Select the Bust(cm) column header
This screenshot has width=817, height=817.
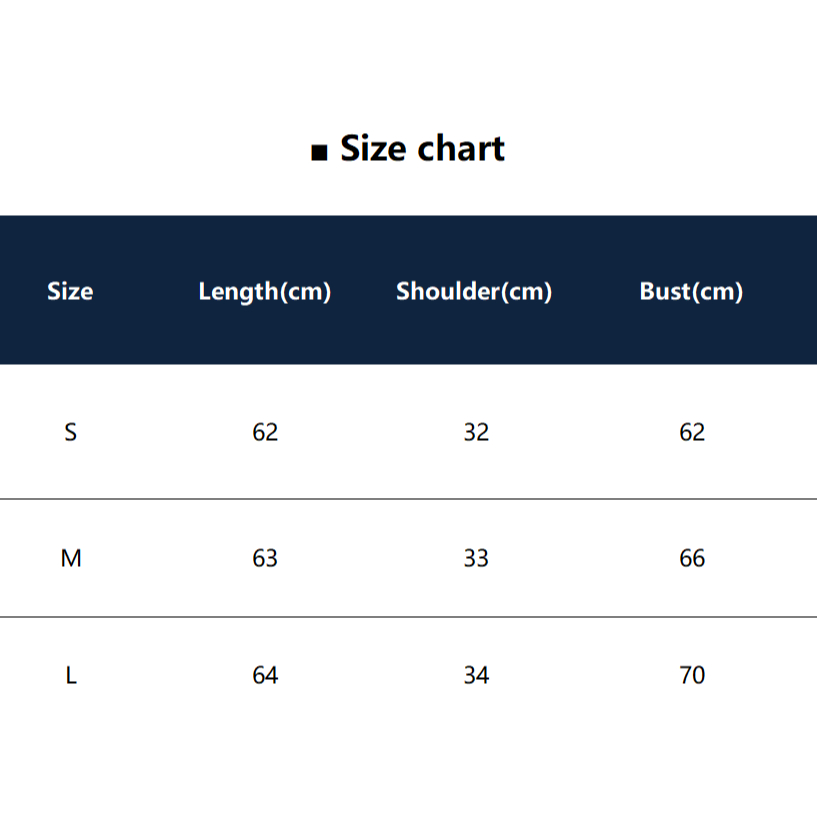point(691,291)
